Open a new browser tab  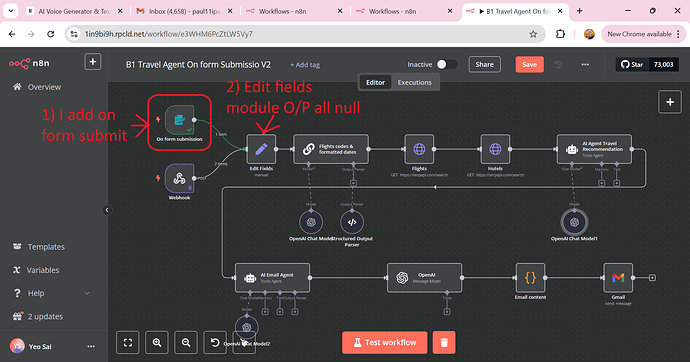coord(580,11)
